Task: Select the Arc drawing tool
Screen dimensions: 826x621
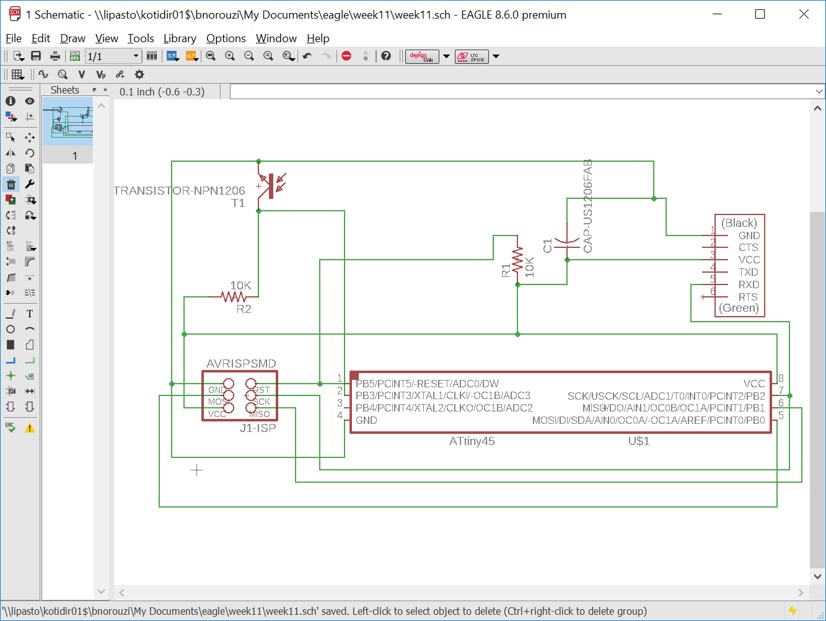Action: [x=30, y=329]
